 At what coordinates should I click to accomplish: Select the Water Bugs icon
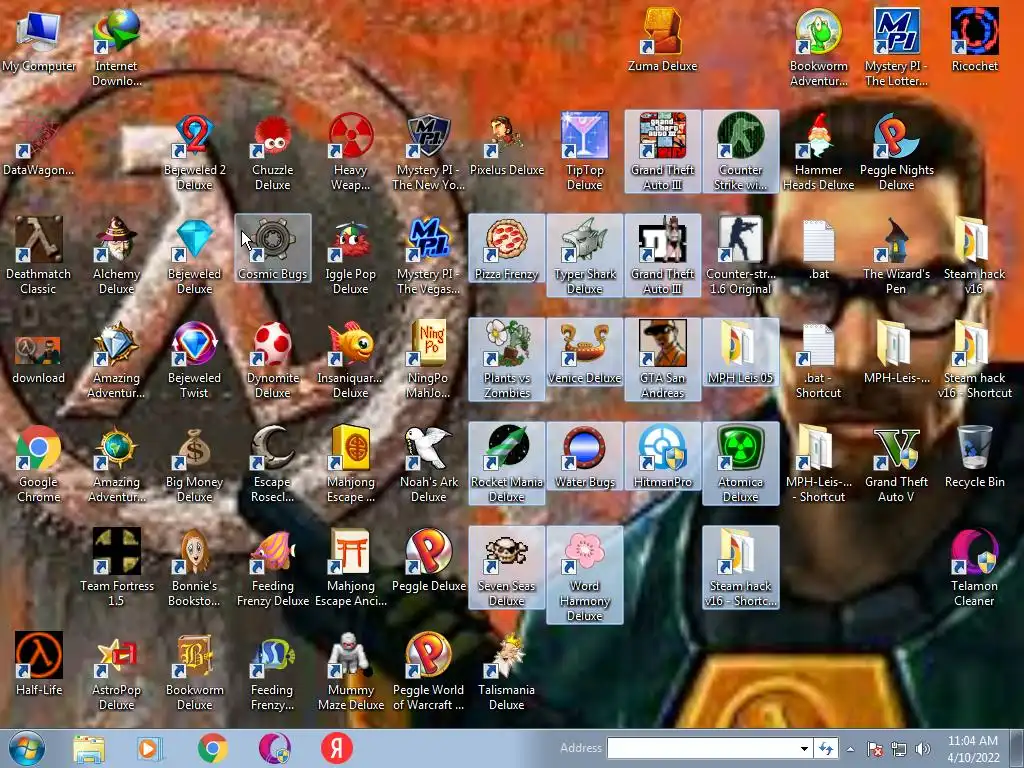pyautogui.click(x=584, y=456)
